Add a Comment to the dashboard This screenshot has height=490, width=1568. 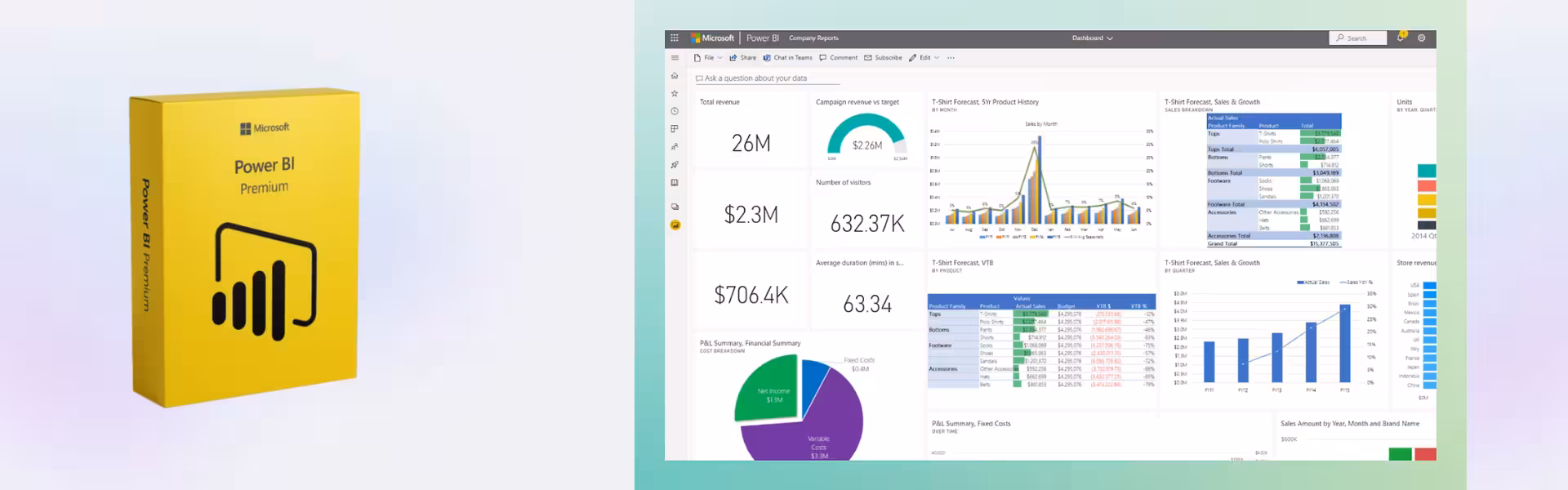click(839, 58)
